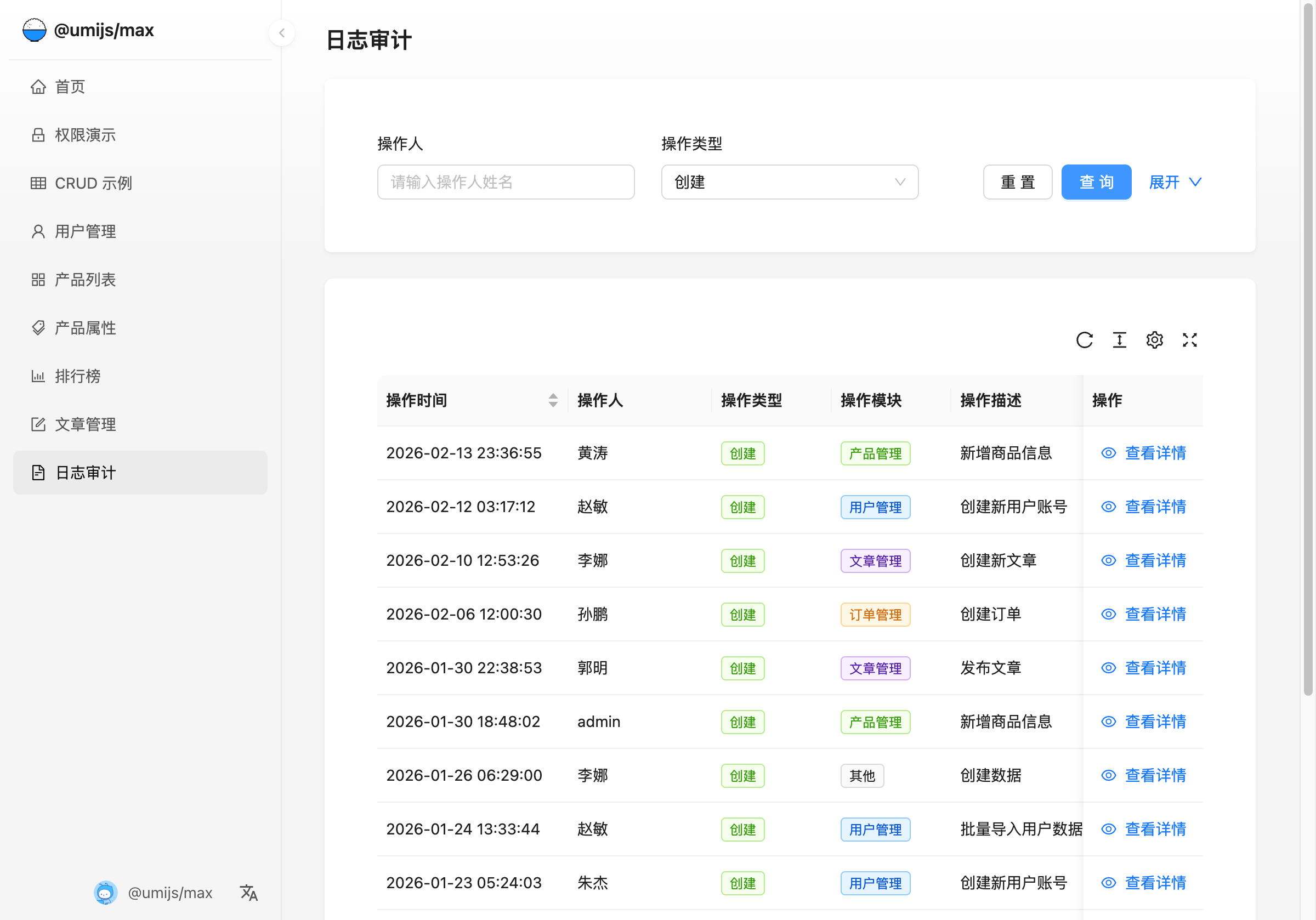Image resolution: width=1316 pixels, height=920 pixels.
Task: Focus the 操作人 name input field
Action: [x=505, y=182]
